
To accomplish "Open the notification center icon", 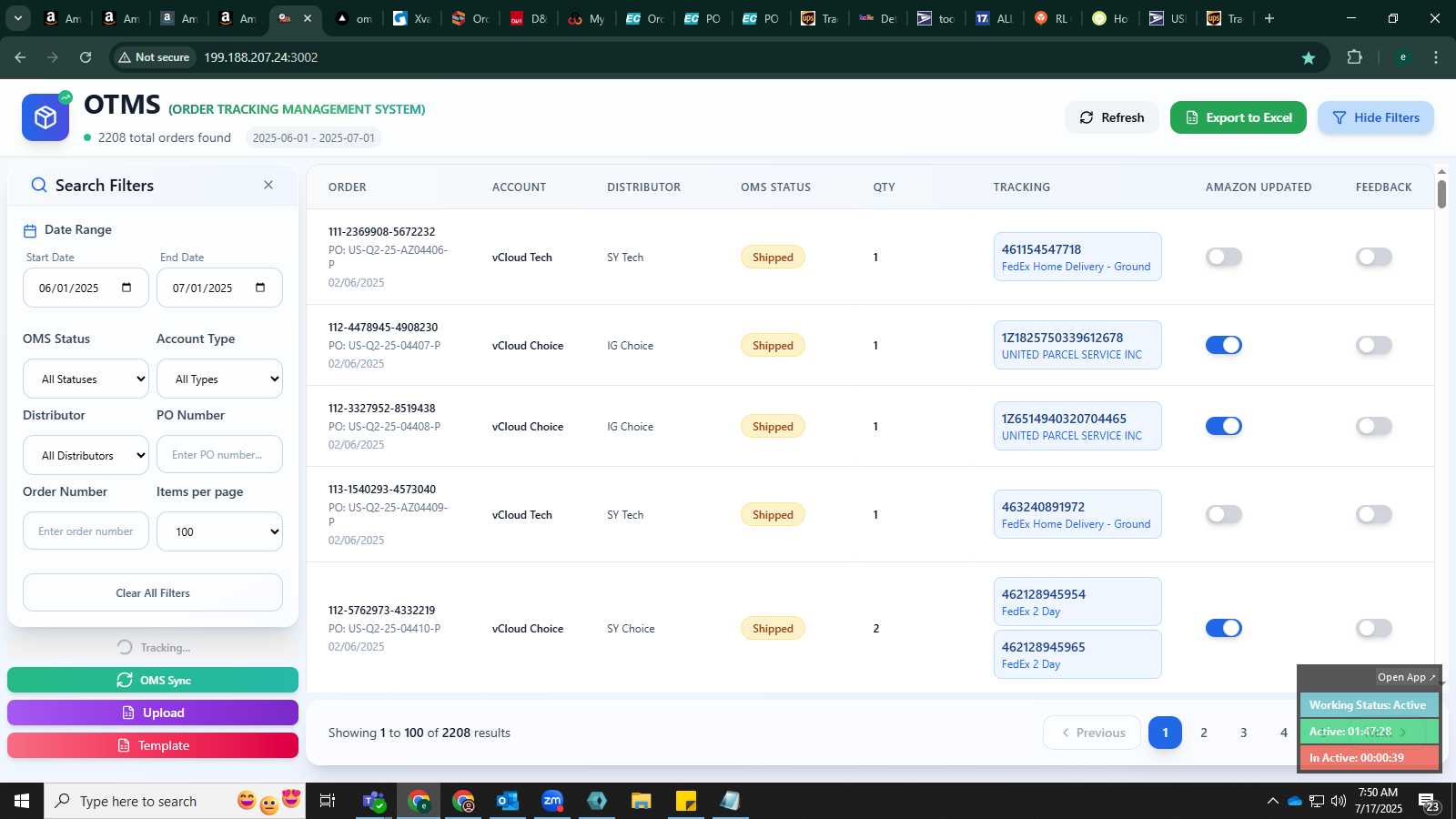I will pyautogui.click(x=1428, y=802).
